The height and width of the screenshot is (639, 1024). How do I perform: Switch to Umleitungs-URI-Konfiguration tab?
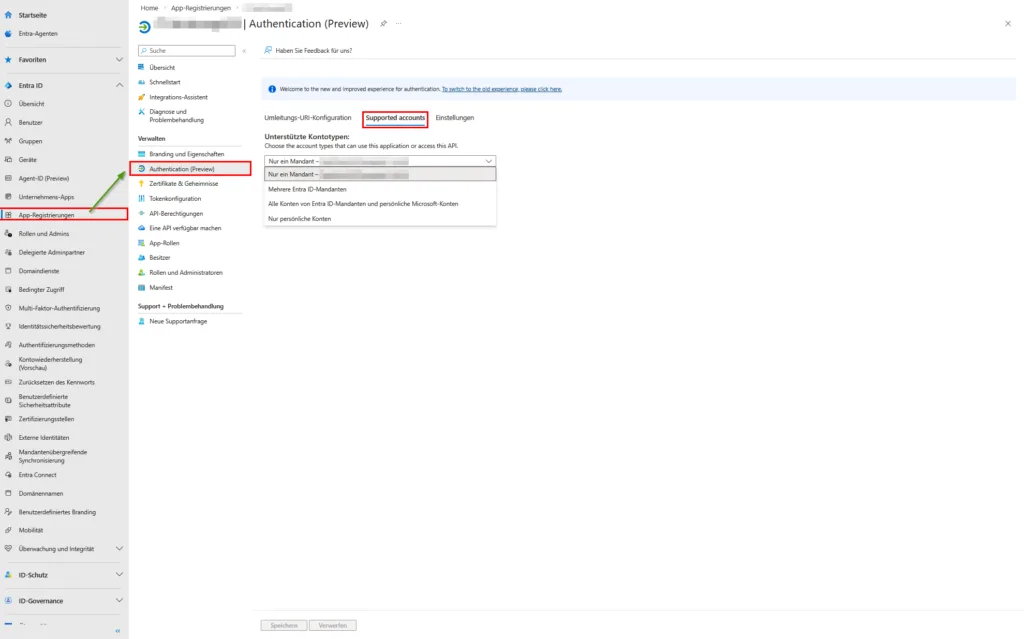coord(307,118)
